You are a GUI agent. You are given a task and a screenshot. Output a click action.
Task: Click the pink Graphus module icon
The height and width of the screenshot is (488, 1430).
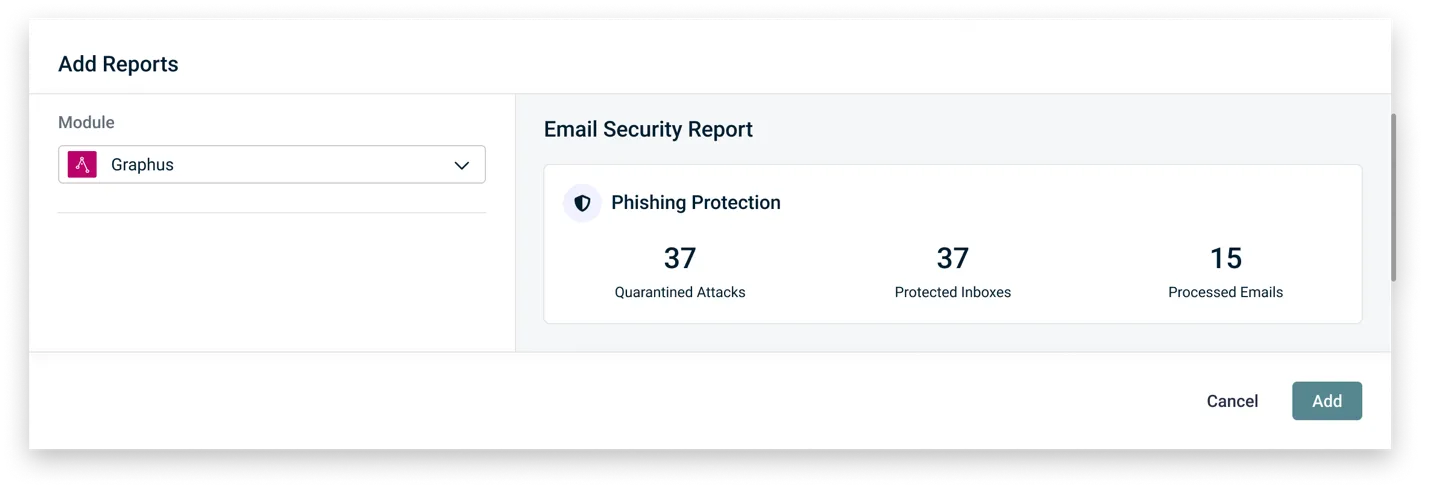tap(82, 165)
